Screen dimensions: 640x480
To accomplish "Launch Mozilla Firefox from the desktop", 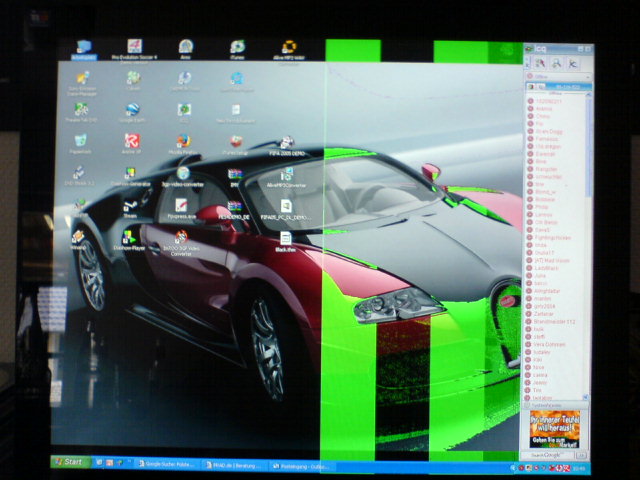I will (183, 142).
